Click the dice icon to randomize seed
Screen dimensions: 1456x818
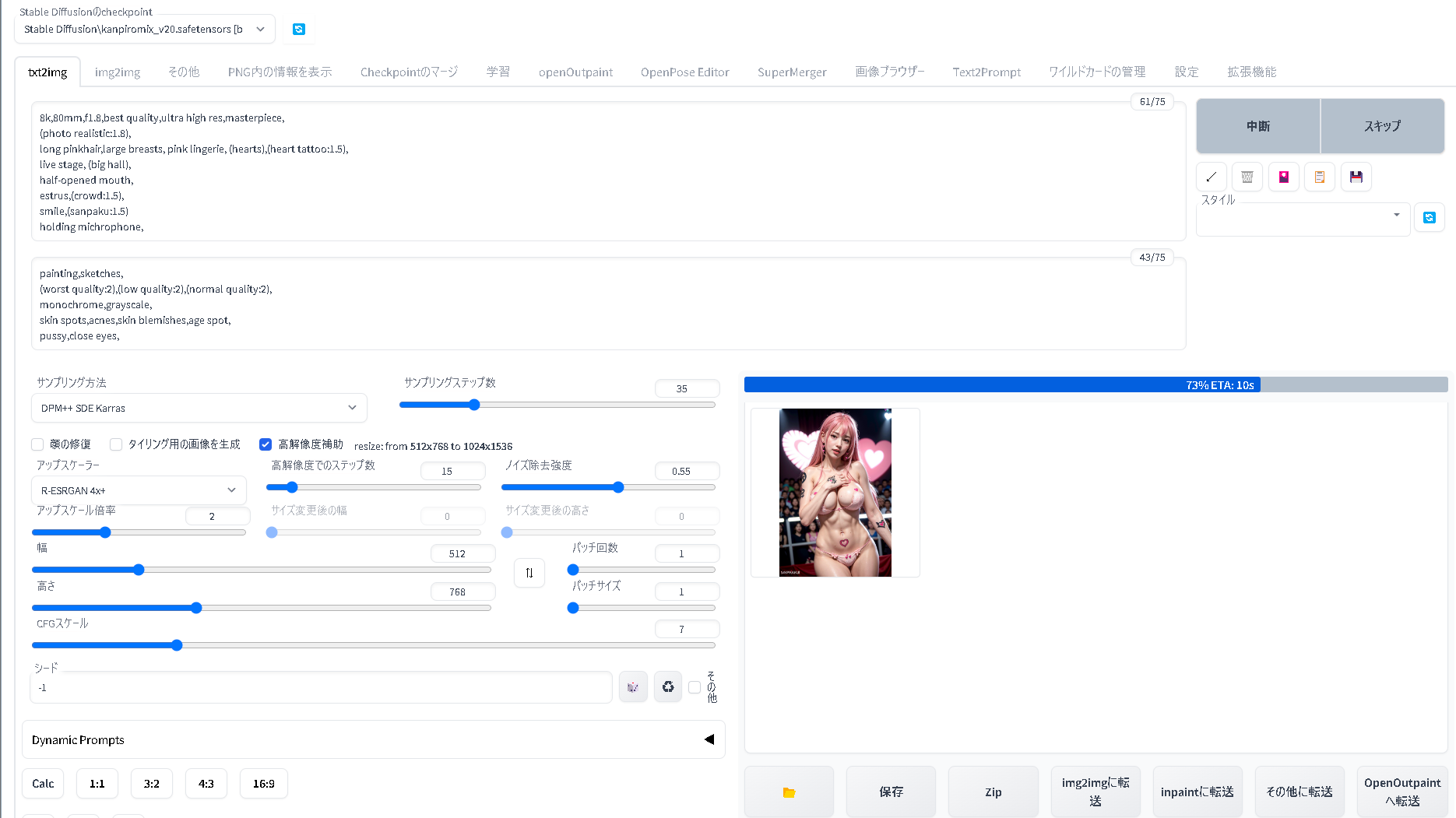pyautogui.click(x=633, y=687)
